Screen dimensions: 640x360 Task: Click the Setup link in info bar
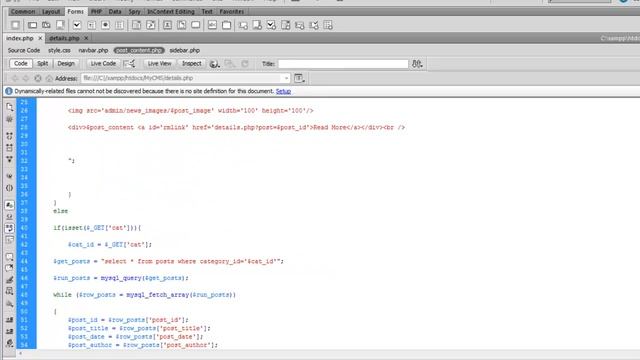(283, 91)
